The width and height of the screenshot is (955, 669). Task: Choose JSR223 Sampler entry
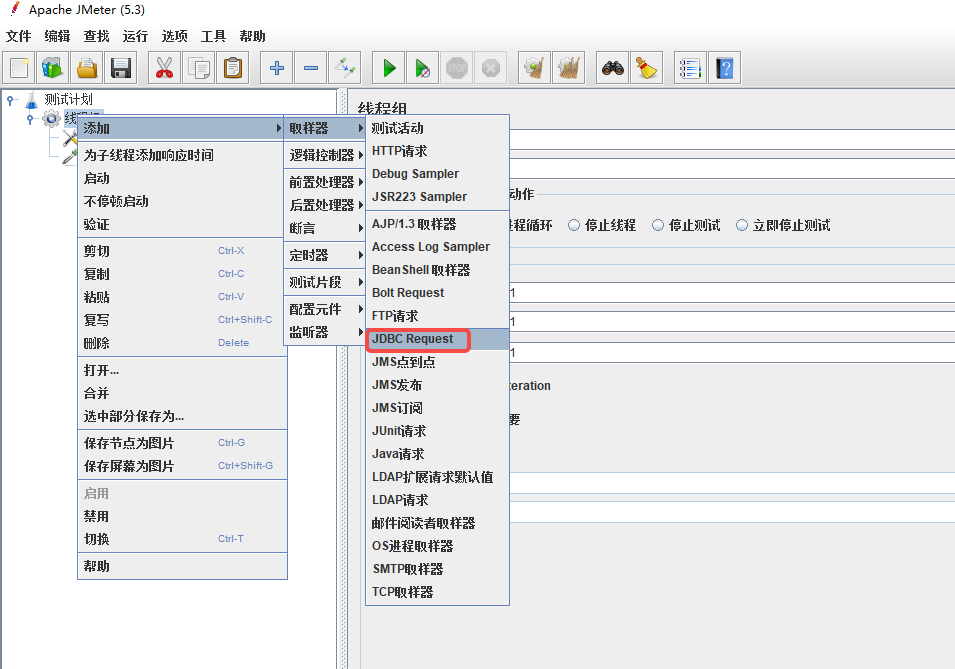point(437,197)
